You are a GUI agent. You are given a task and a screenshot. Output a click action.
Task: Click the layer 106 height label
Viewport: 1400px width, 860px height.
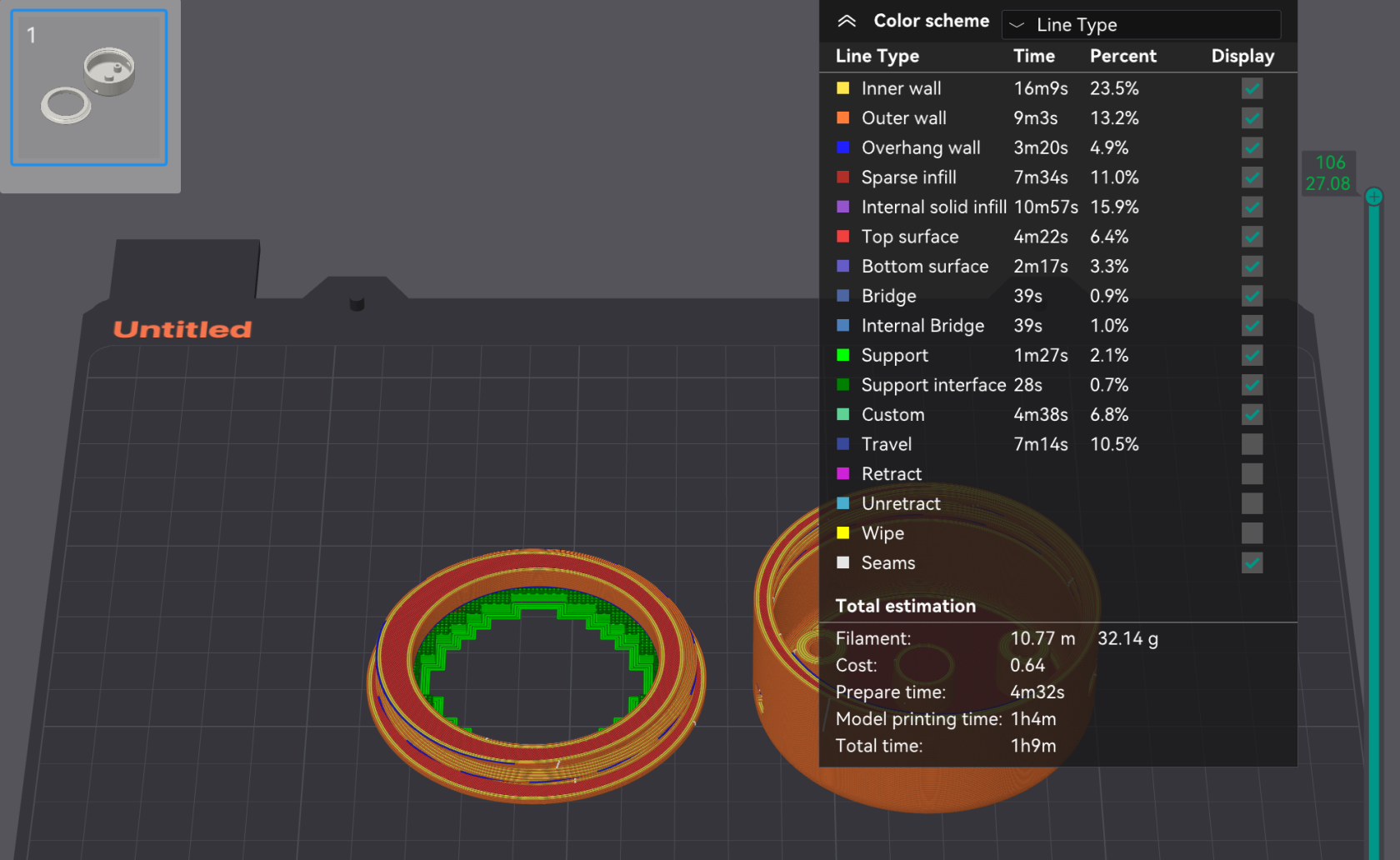click(x=1328, y=173)
